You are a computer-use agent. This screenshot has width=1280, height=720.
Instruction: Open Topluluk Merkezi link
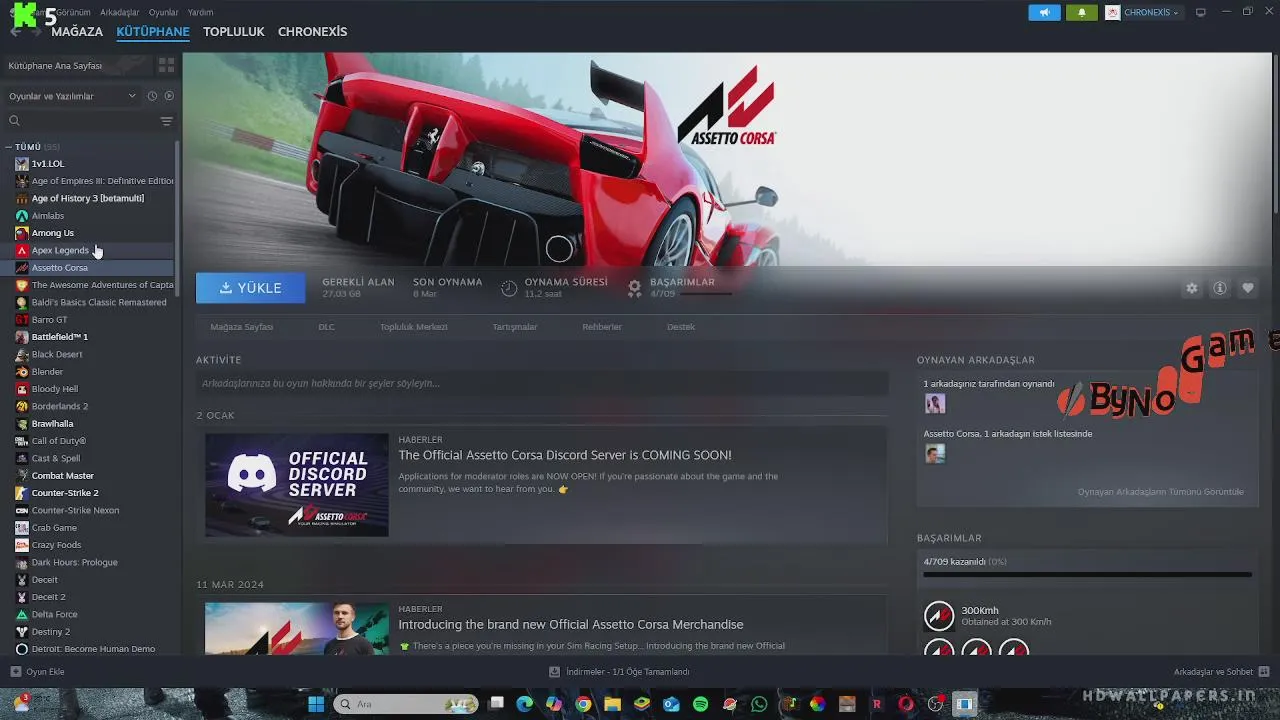pyautogui.click(x=413, y=327)
